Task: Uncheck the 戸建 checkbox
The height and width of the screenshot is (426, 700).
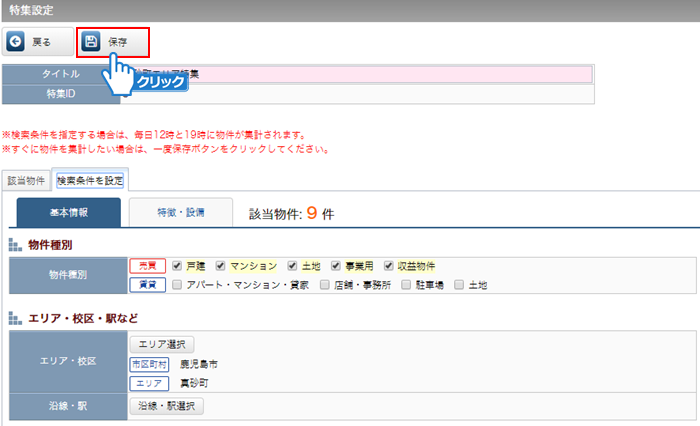Action: pos(176,266)
